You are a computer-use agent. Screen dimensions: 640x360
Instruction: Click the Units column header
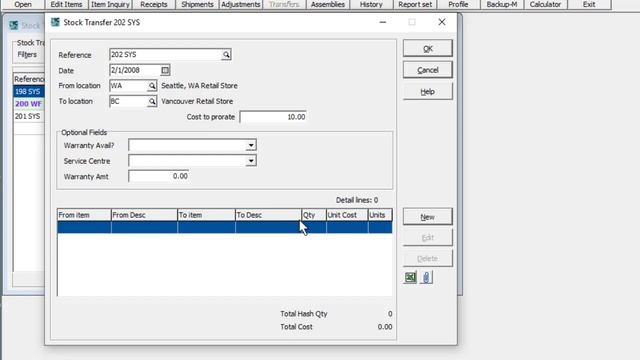click(x=380, y=215)
